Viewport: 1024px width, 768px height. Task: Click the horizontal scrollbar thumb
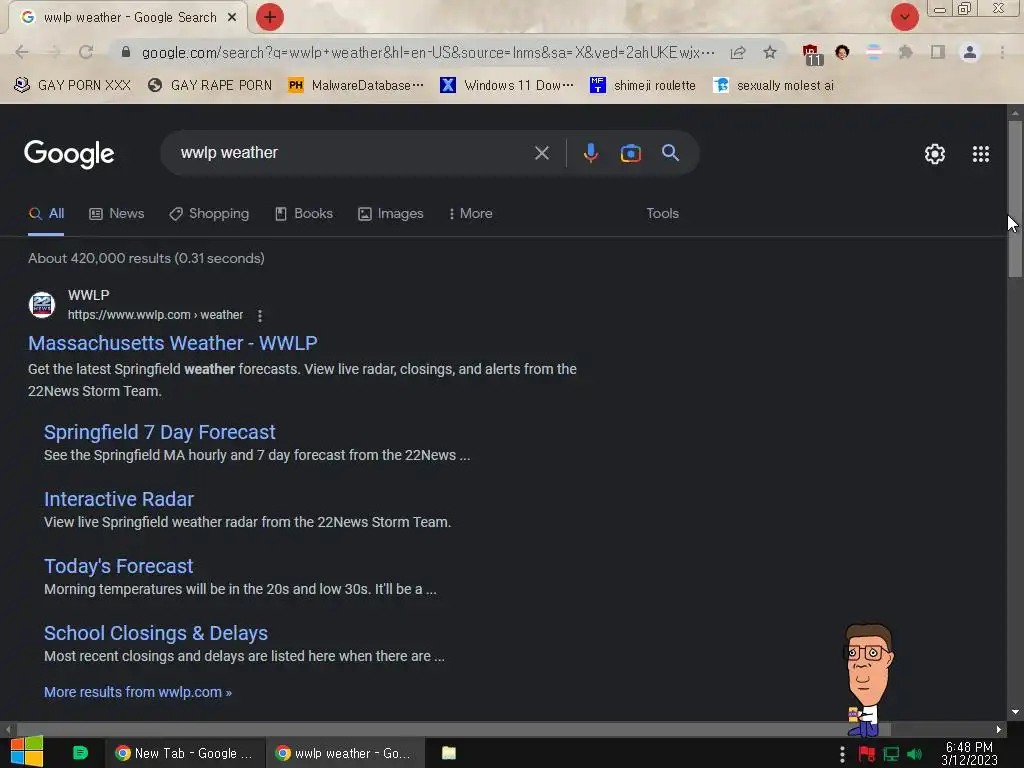pyautogui.click(x=454, y=729)
